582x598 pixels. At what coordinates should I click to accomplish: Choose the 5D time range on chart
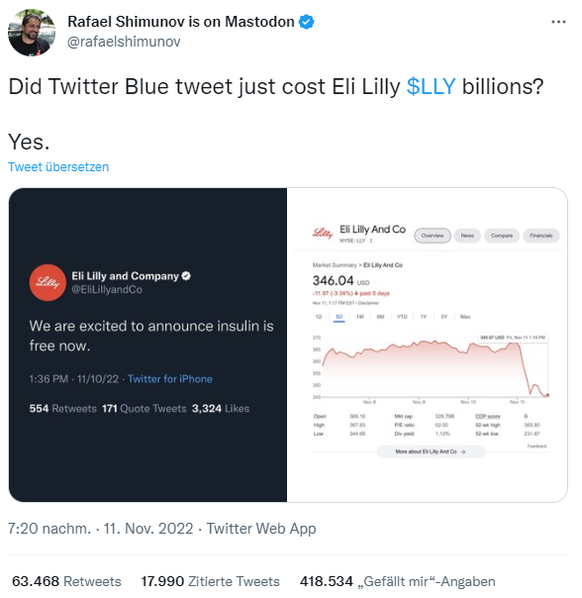[x=339, y=317]
